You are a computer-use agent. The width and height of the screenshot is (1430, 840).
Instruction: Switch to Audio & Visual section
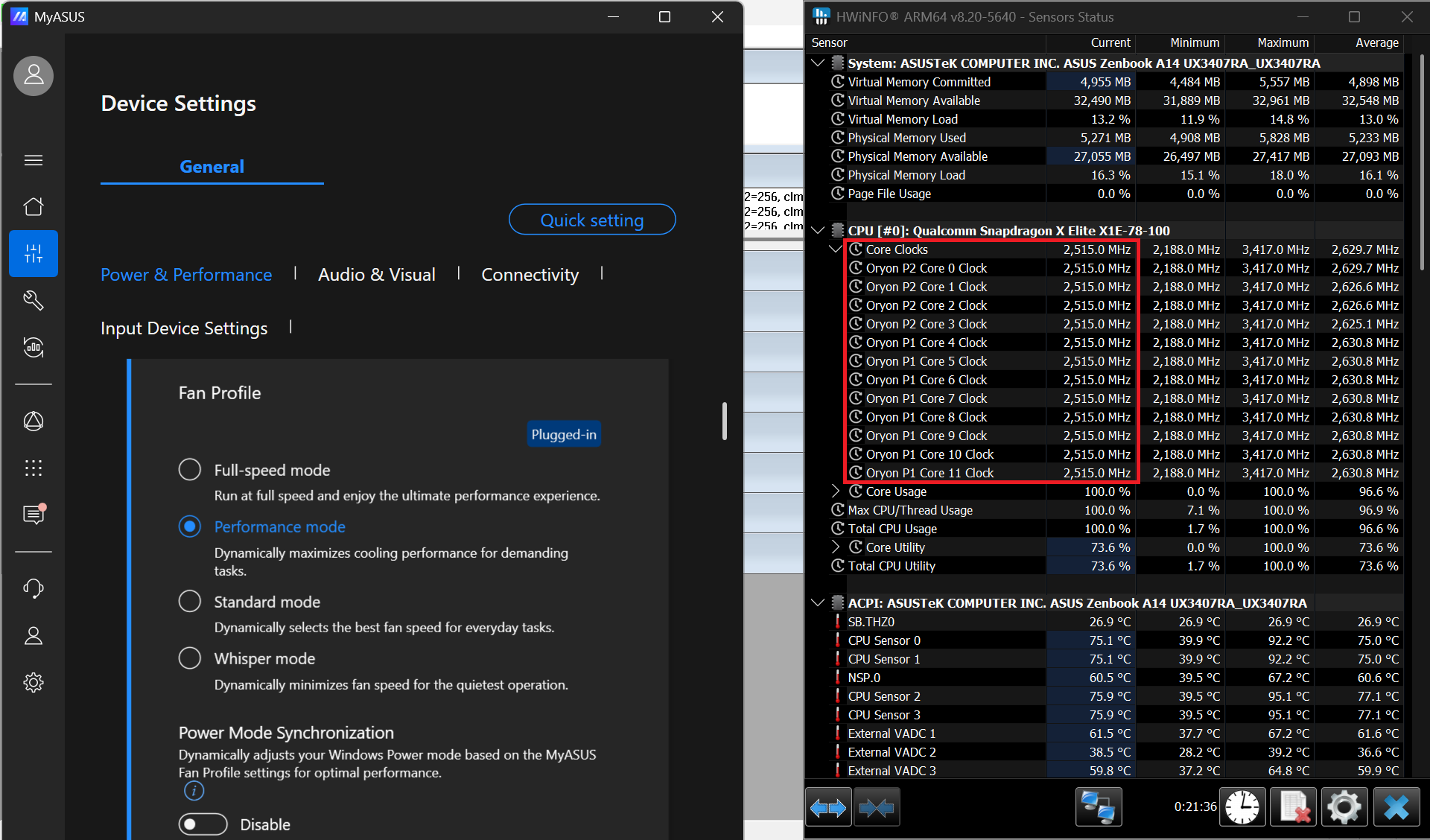377,275
